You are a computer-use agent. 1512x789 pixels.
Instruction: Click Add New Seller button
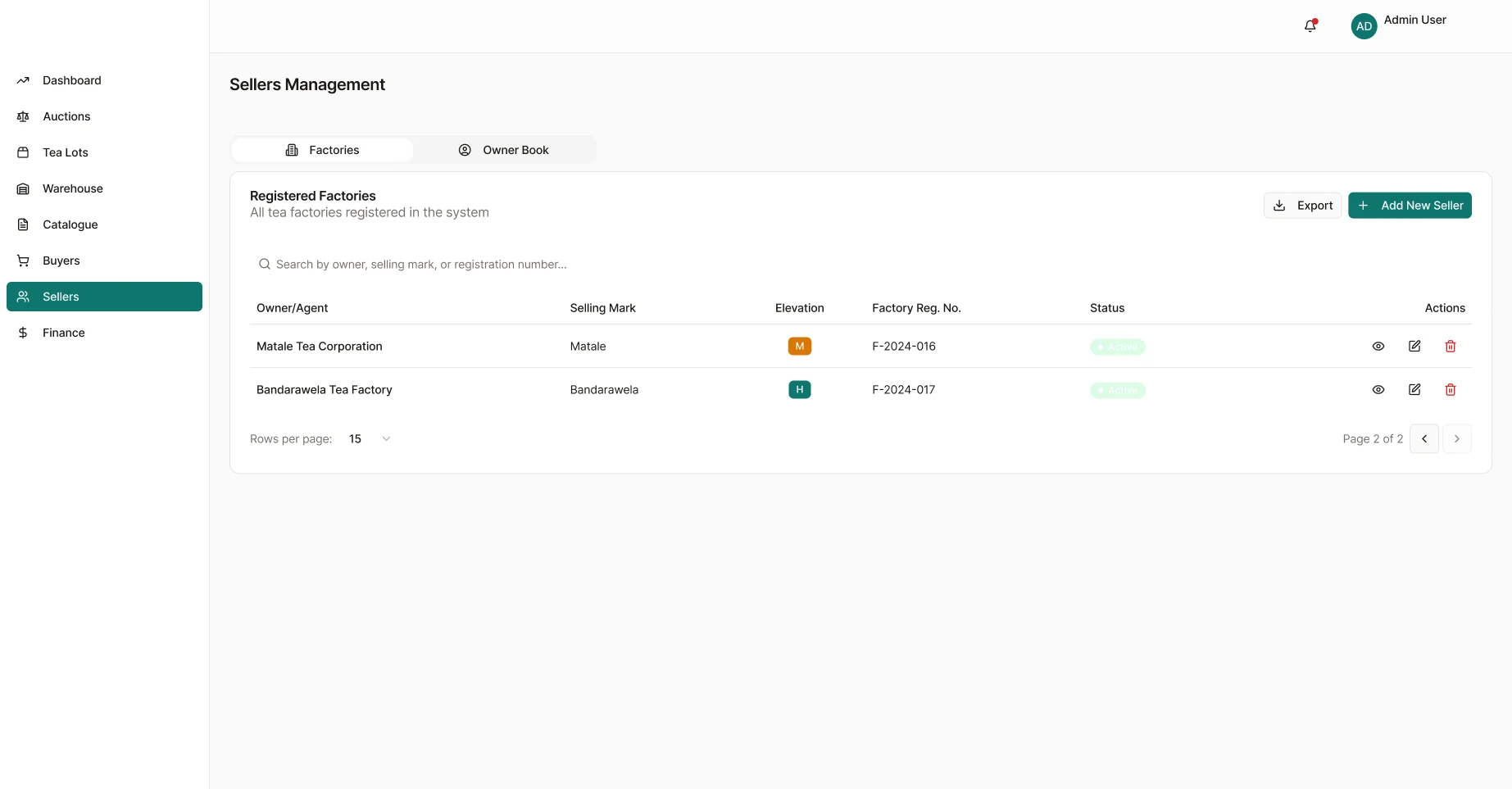[x=1410, y=206]
